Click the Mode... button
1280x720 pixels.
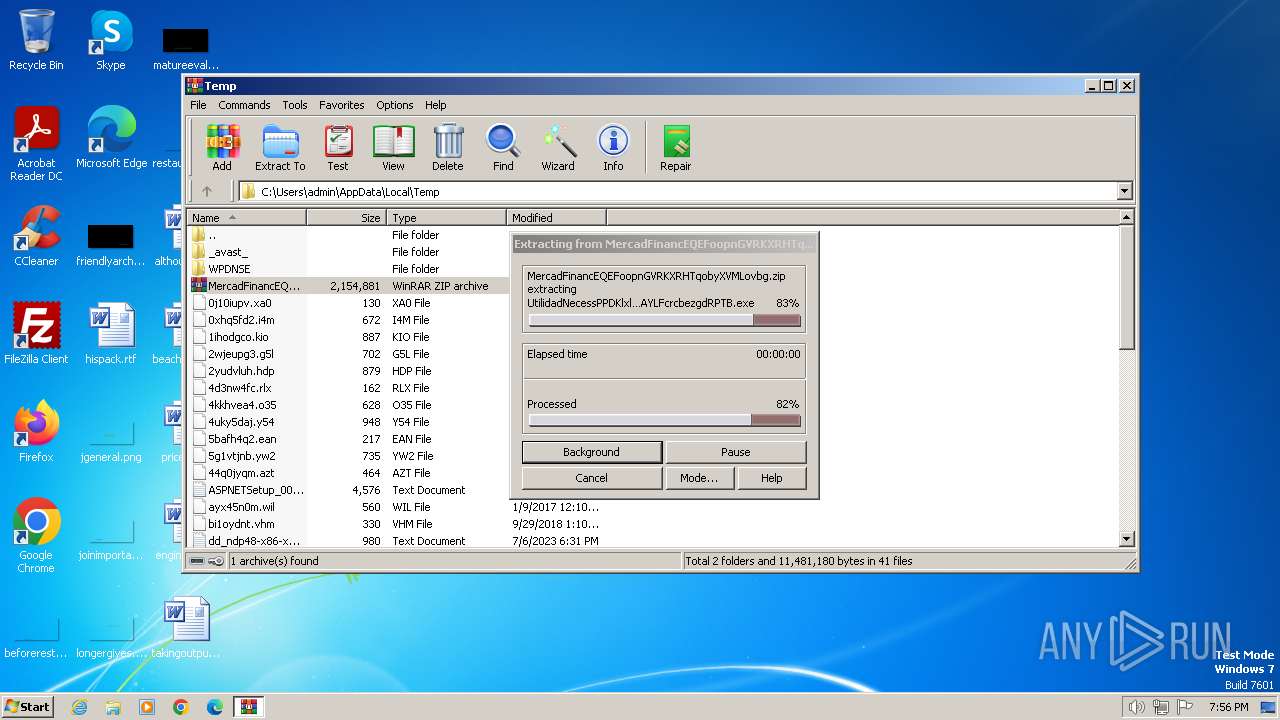pos(699,478)
